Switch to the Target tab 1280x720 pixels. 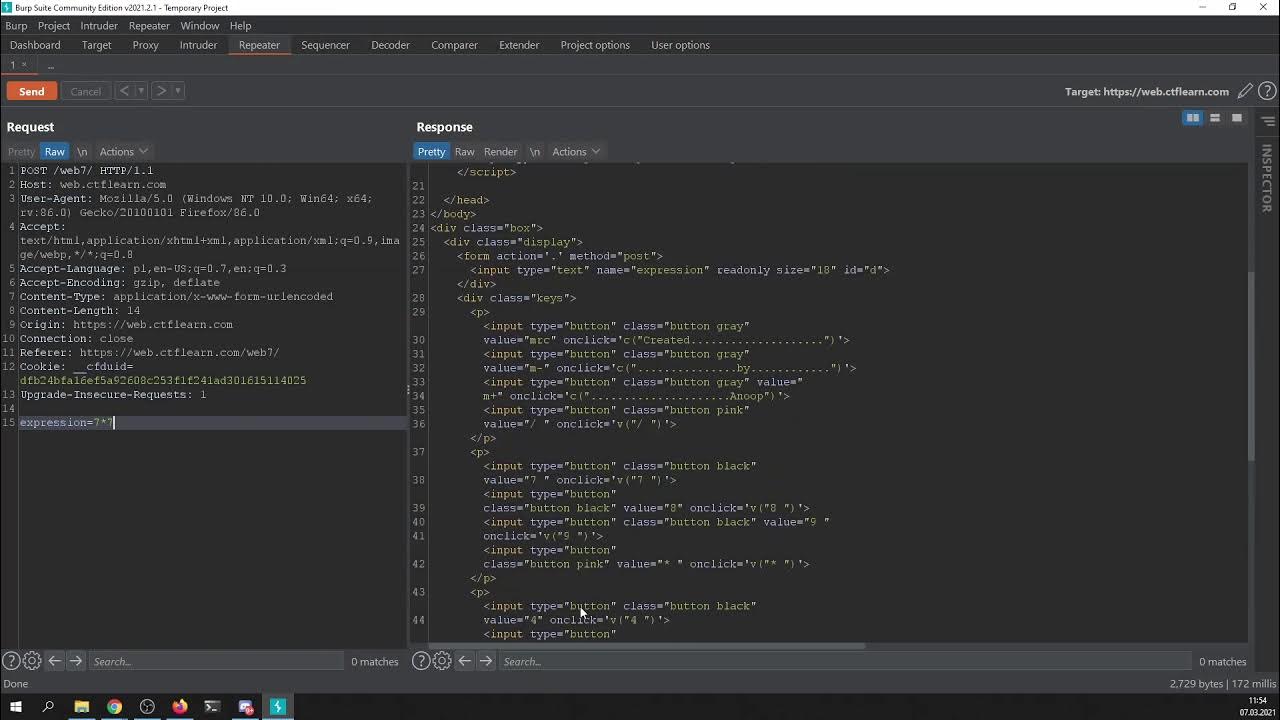click(x=96, y=45)
